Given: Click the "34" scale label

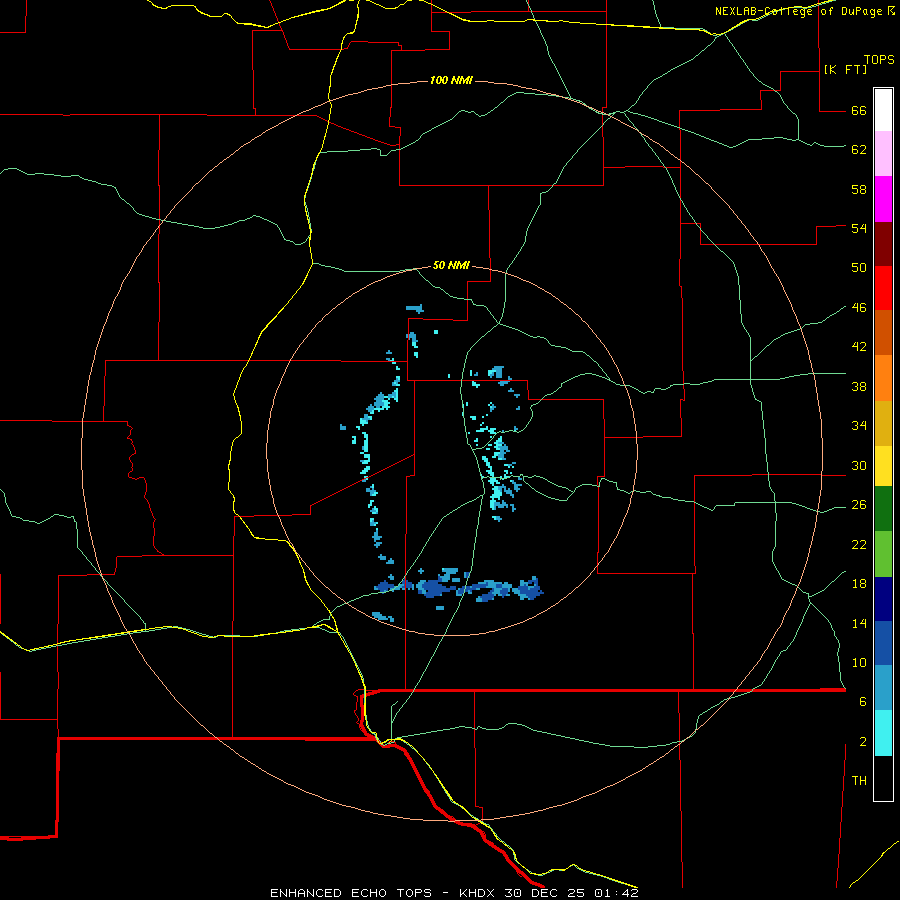Looking at the screenshot, I should (859, 426).
